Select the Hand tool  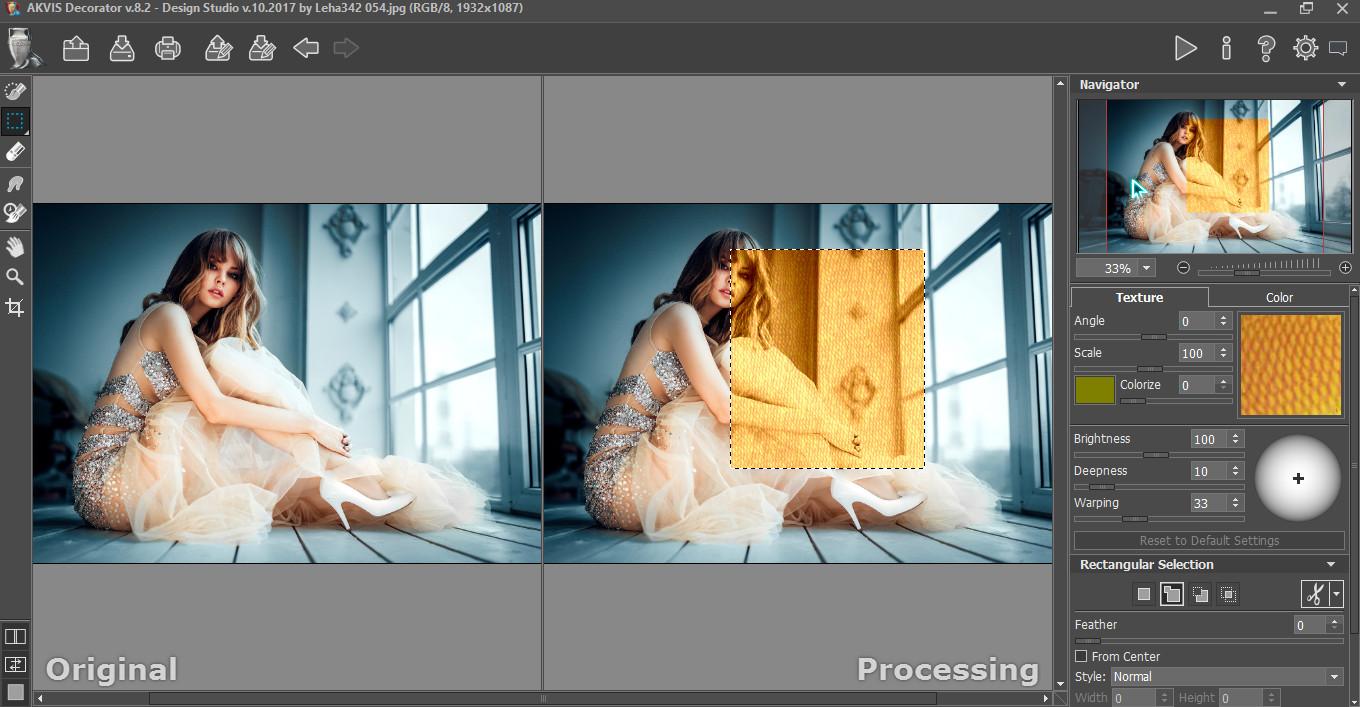[15, 246]
